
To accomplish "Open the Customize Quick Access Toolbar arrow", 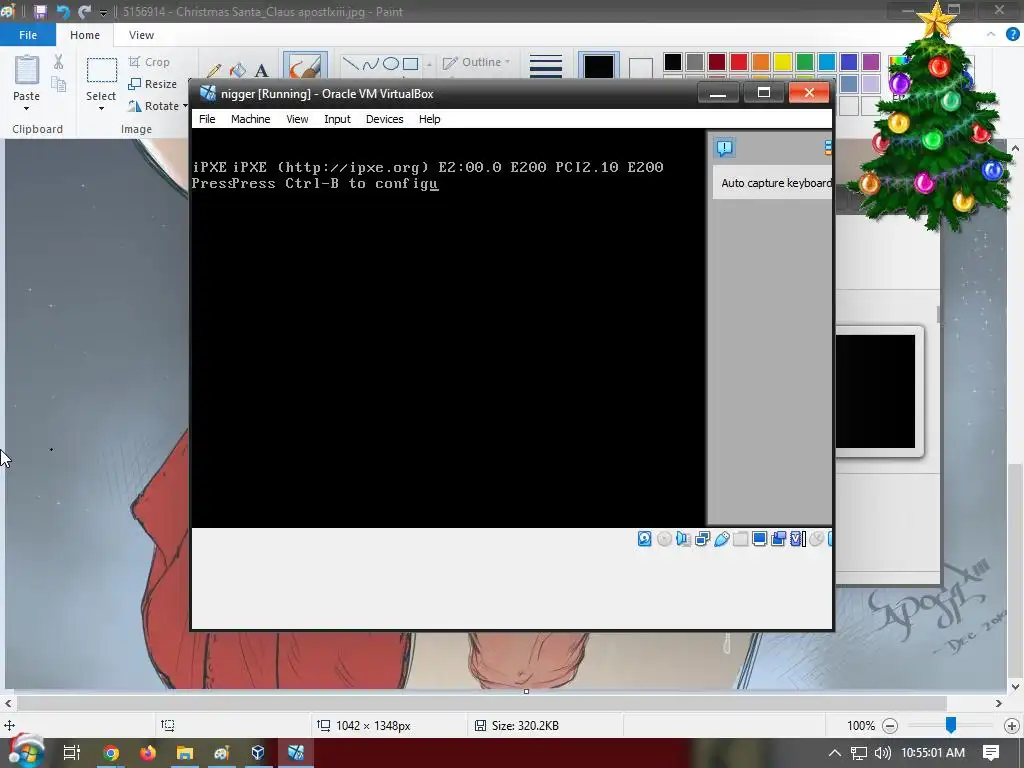I will tap(103, 12).
